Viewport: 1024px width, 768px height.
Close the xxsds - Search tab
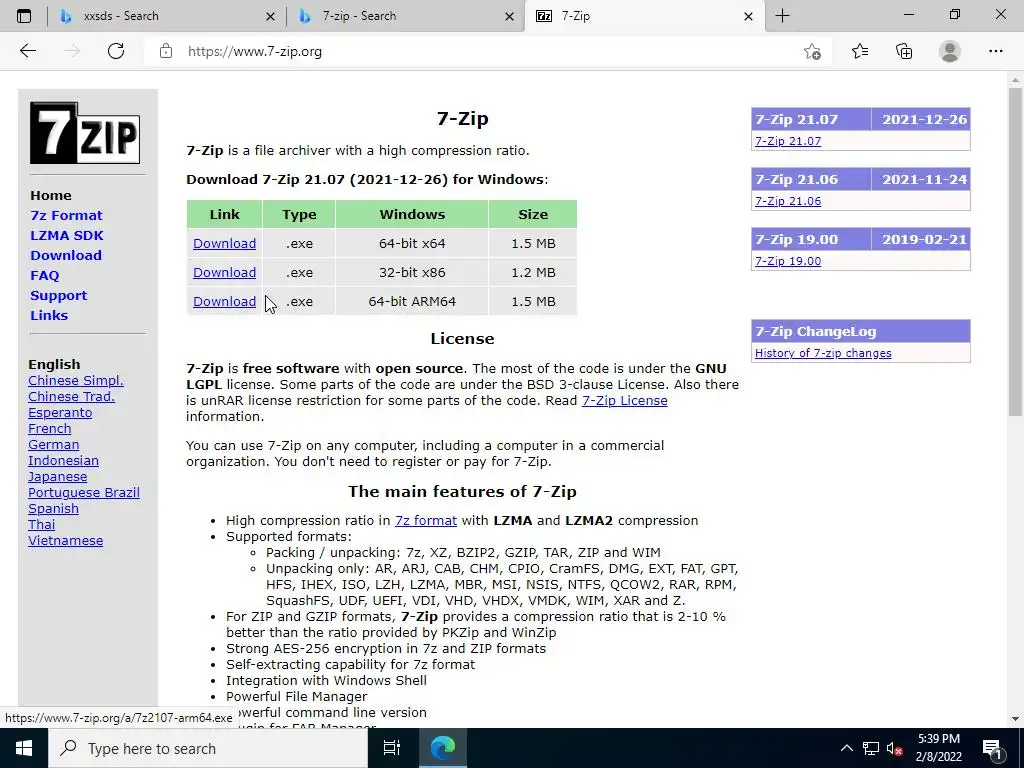(x=270, y=16)
